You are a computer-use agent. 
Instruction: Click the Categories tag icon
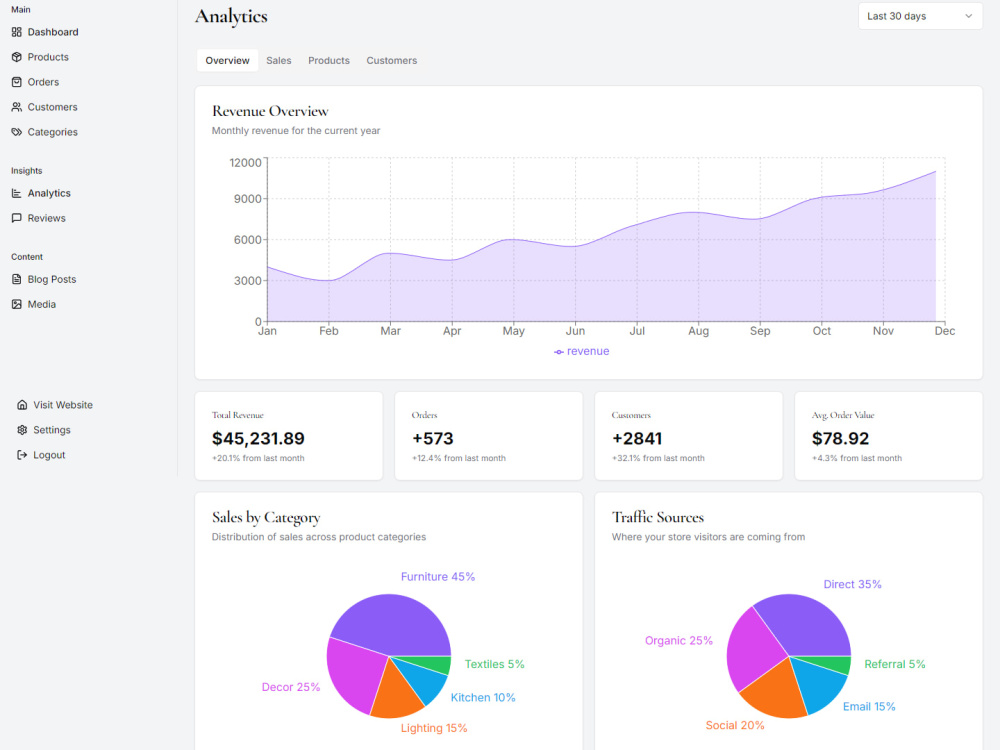[17, 132]
